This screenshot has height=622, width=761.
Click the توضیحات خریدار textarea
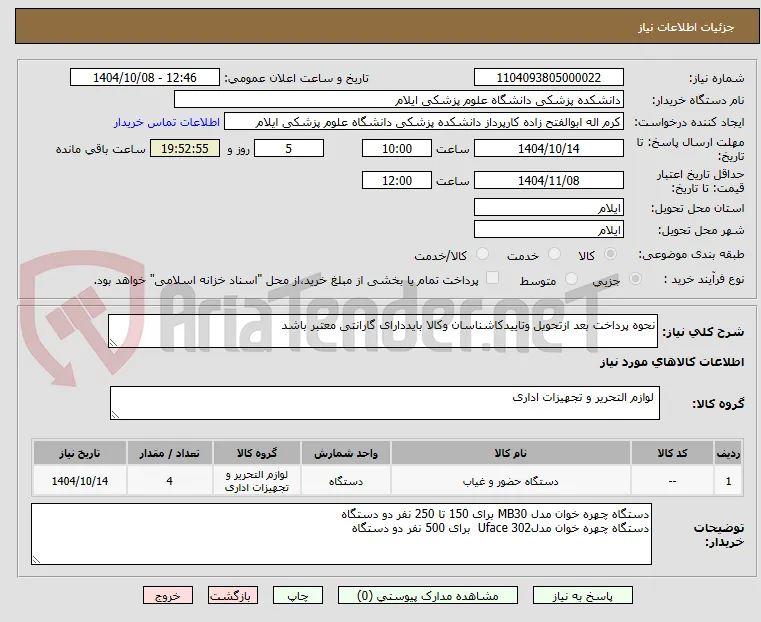tap(341, 534)
